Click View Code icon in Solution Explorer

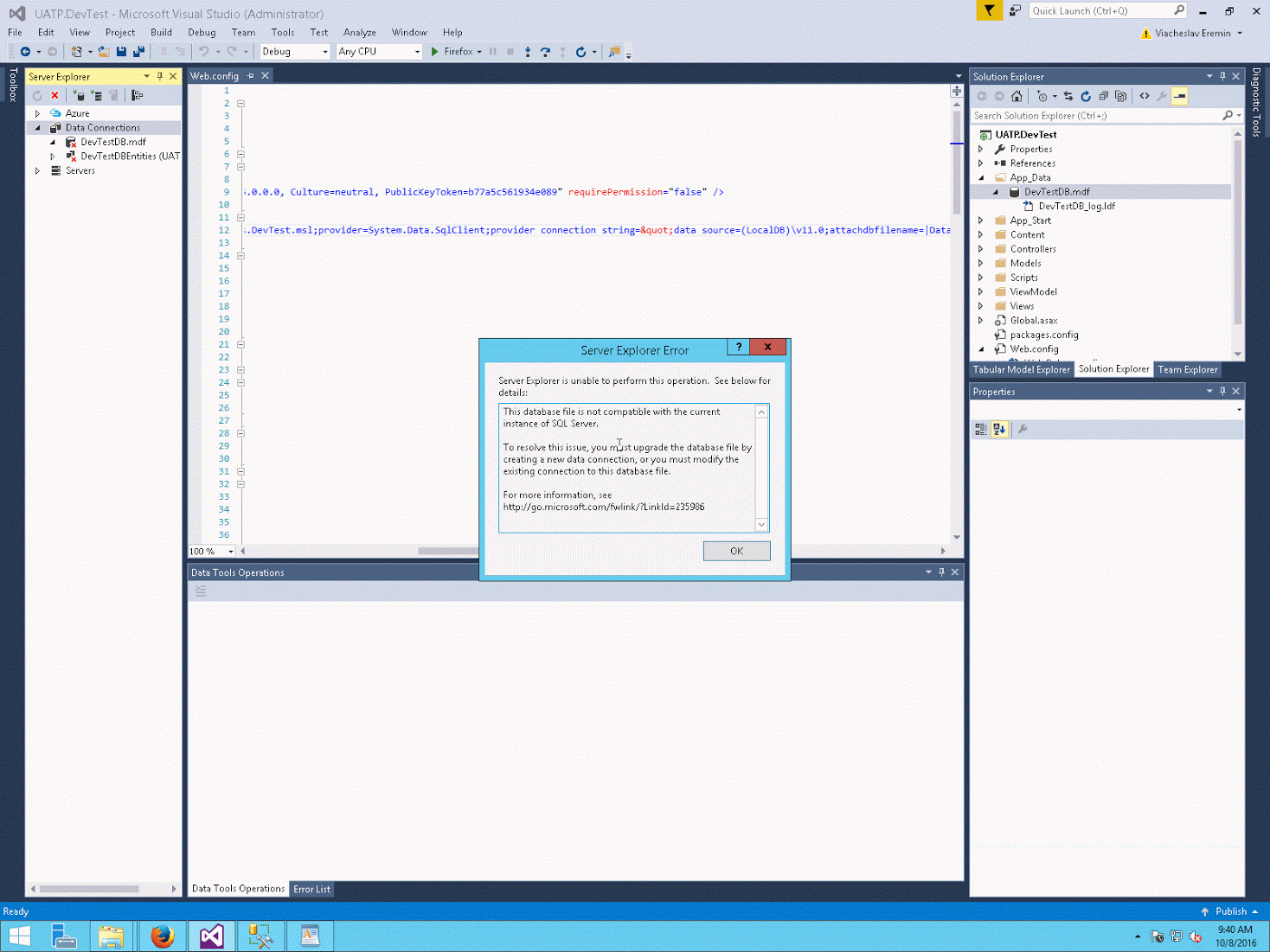1145,96
